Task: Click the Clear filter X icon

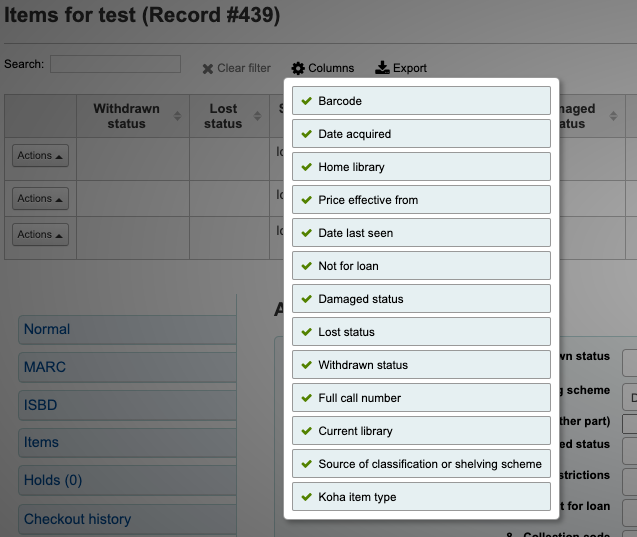Action: pos(208,69)
